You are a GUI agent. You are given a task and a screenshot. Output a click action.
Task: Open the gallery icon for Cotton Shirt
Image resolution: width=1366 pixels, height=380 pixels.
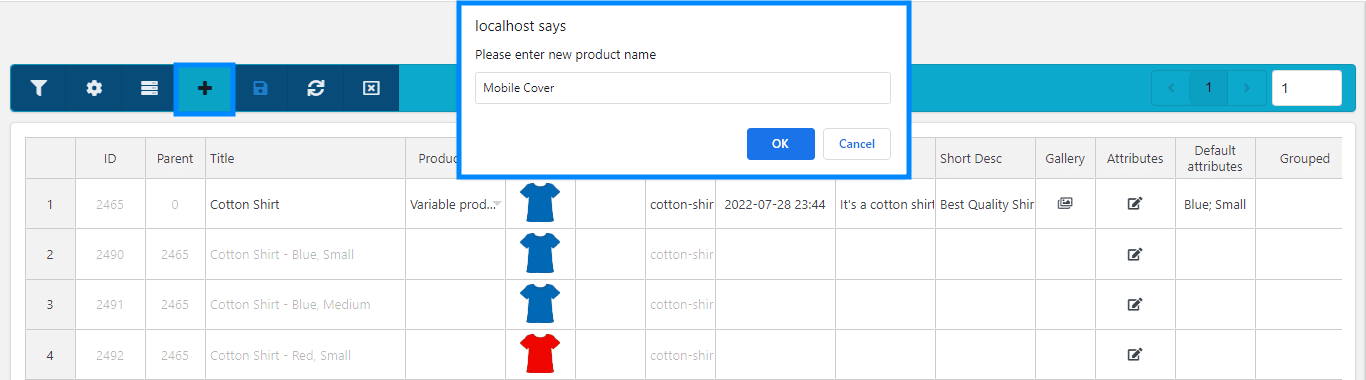click(1065, 203)
